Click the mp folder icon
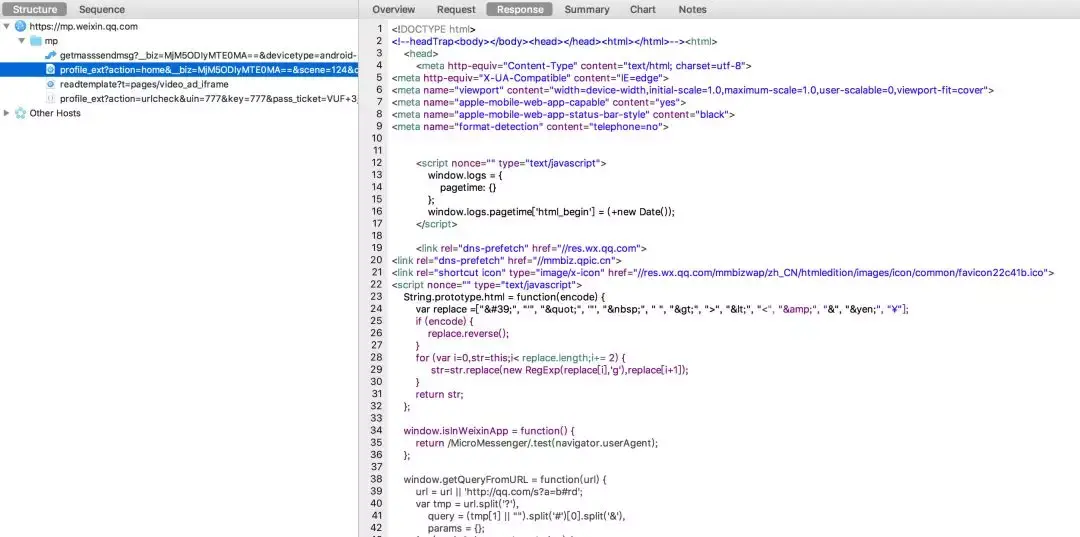Screen dimensions: 1080x537 click(x=35, y=41)
